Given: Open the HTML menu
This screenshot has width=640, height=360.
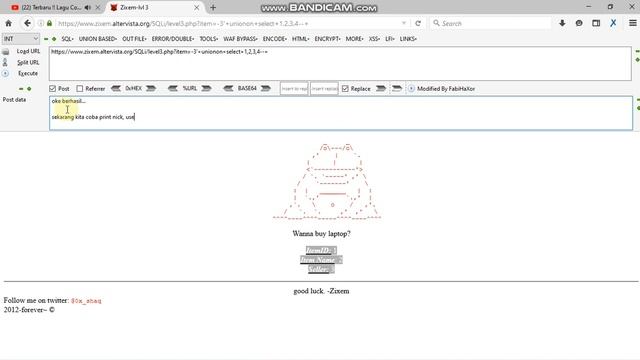Looking at the screenshot, I should coord(300,39).
